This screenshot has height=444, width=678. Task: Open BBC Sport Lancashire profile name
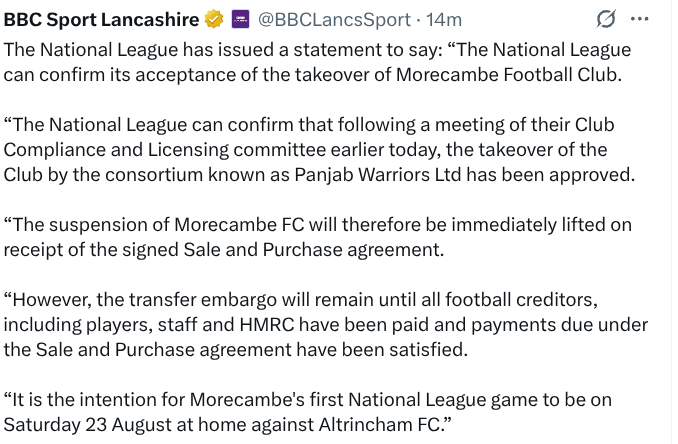(x=101, y=19)
